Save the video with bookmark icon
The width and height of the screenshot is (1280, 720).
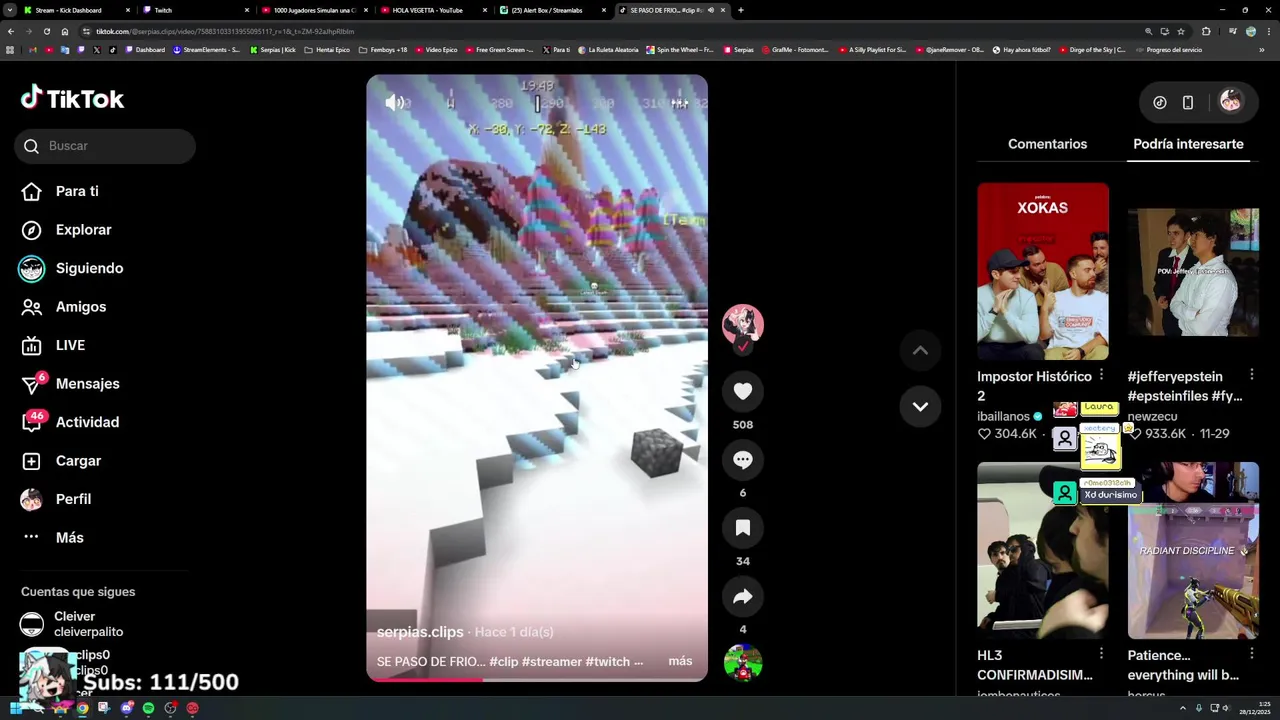click(x=742, y=527)
